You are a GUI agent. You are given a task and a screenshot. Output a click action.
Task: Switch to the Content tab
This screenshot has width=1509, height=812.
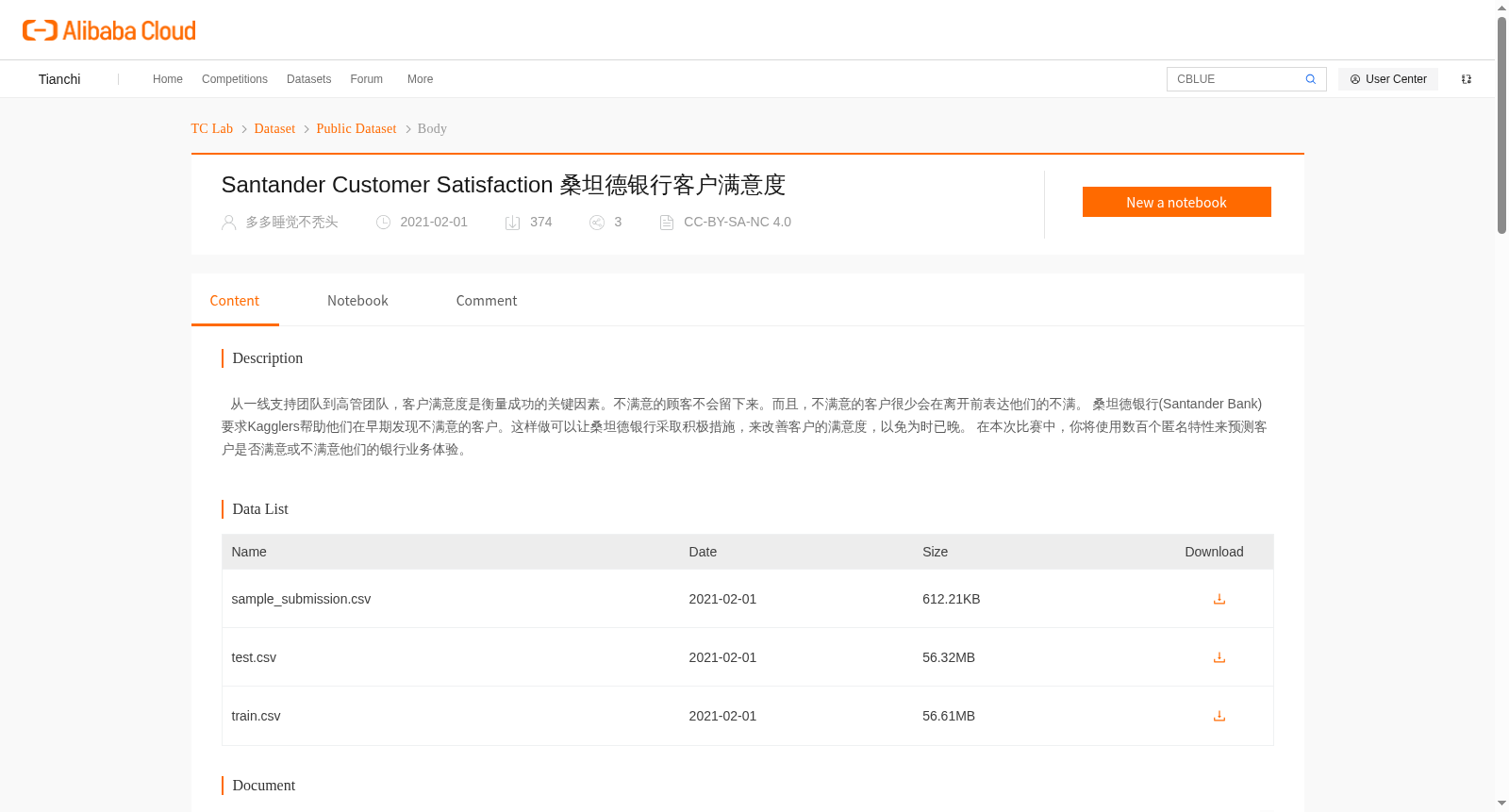tap(235, 300)
